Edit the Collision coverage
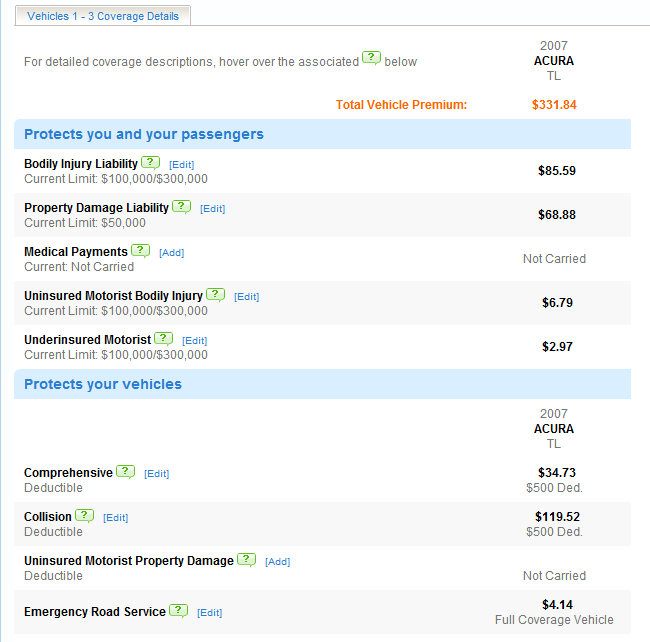This screenshot has width=650, height=642. click(115, 517)
